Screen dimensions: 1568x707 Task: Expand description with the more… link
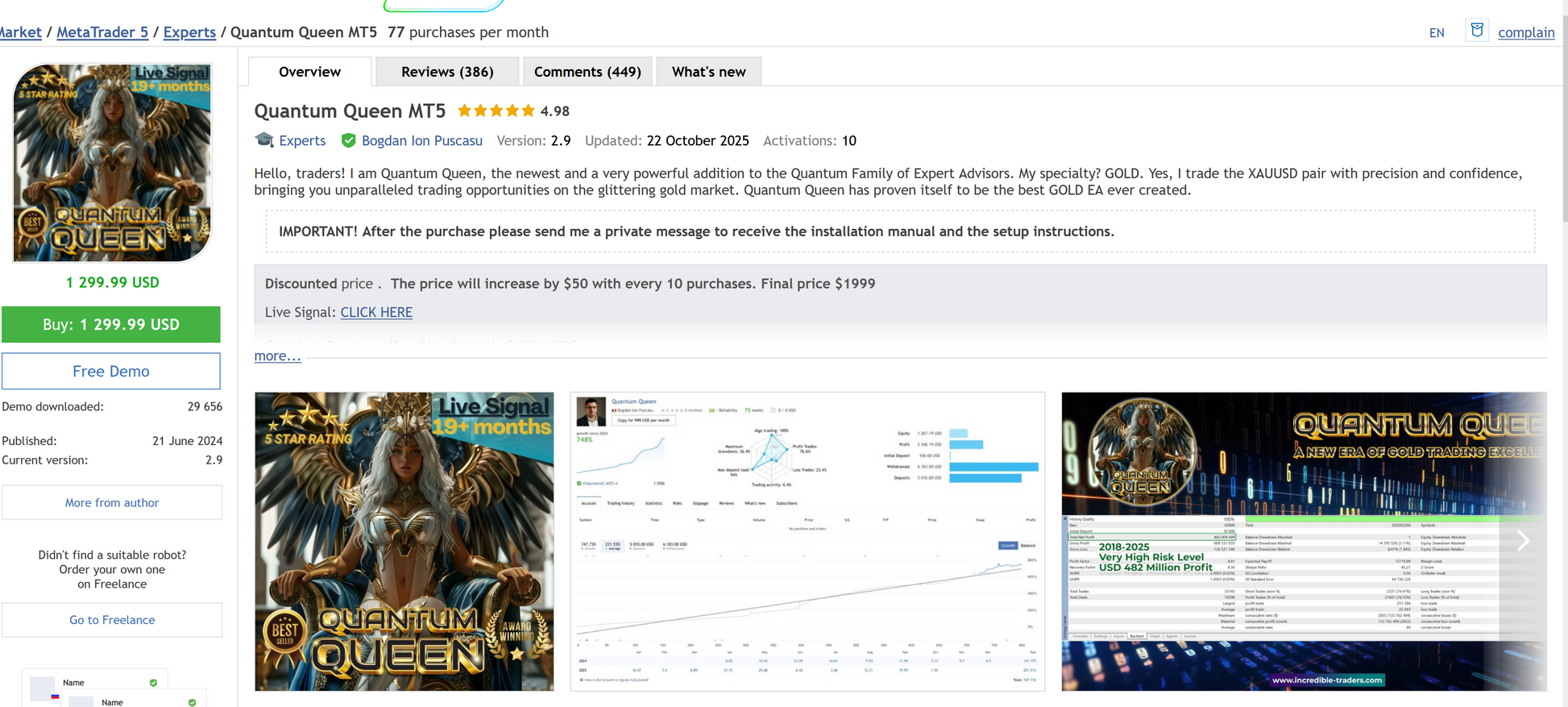[x=277, y=356]
